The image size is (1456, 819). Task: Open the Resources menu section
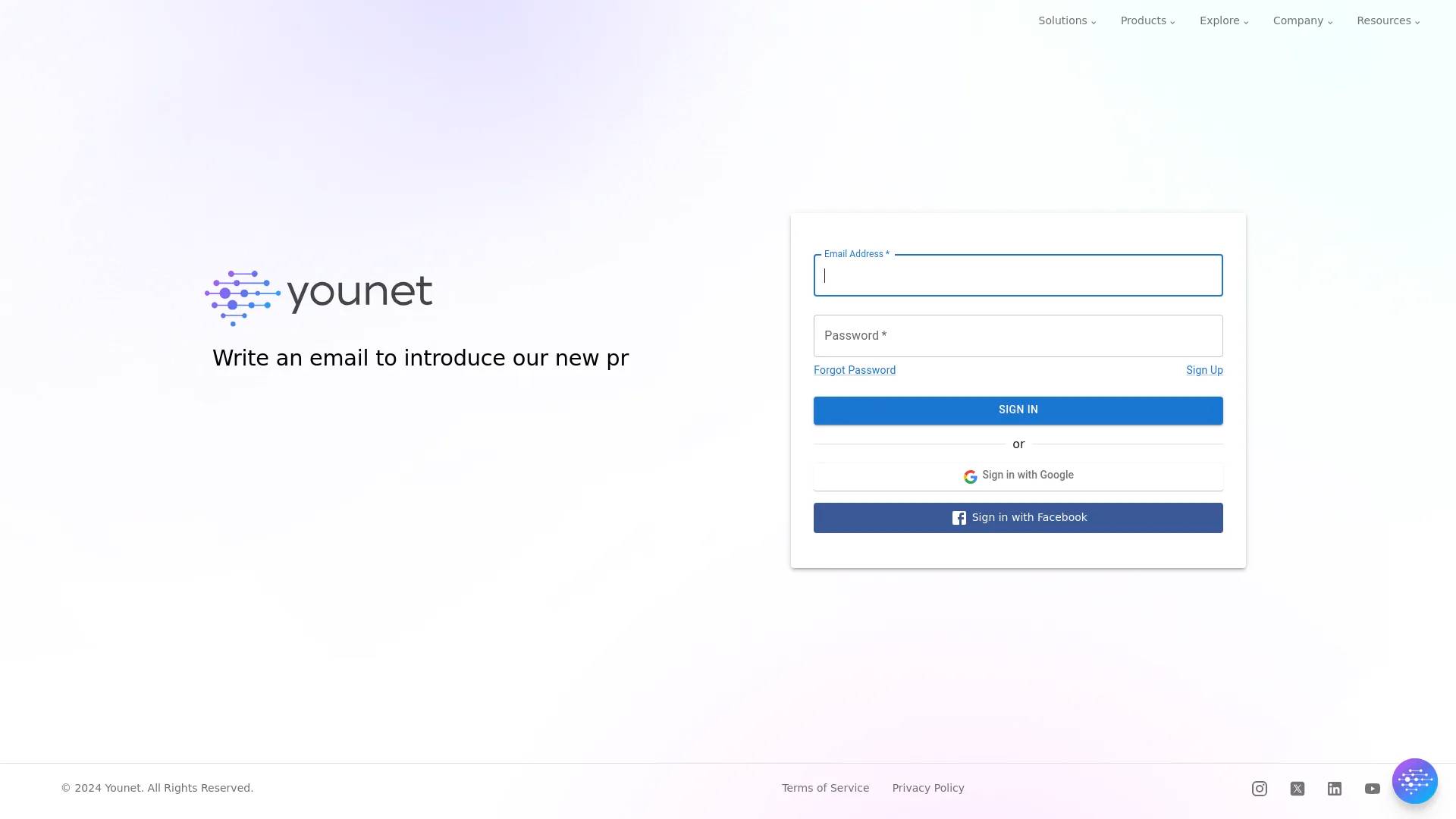pyautogui.click(x=1388, y=21)
